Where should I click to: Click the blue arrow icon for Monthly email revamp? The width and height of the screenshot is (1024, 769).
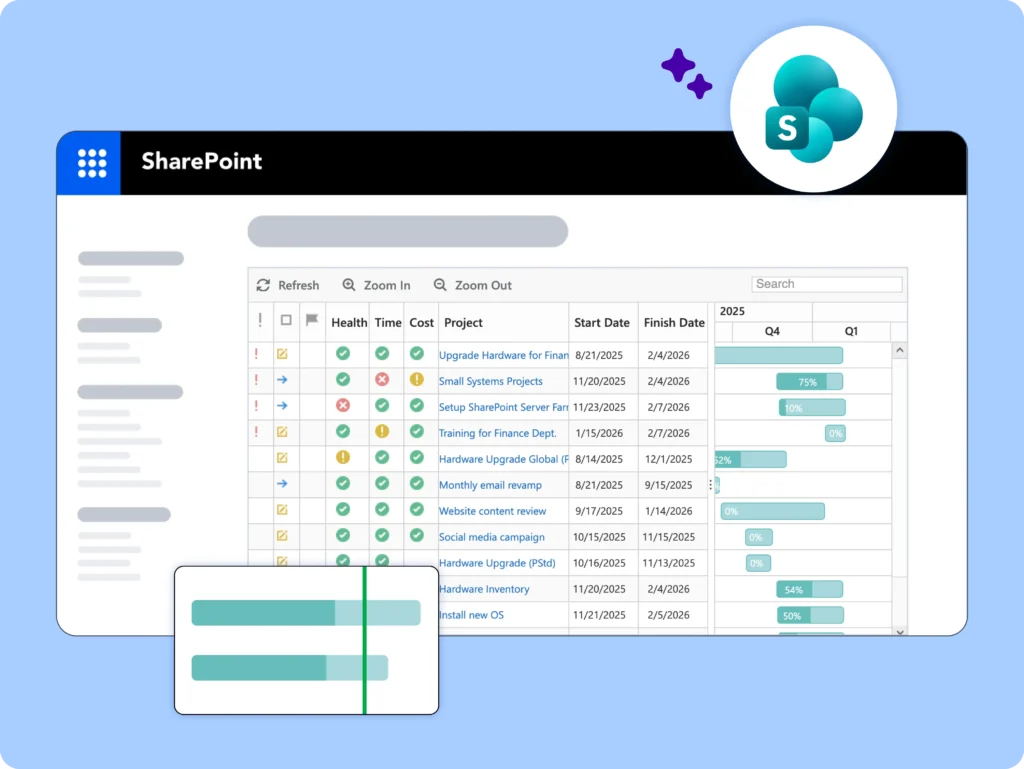pos(282,484)
